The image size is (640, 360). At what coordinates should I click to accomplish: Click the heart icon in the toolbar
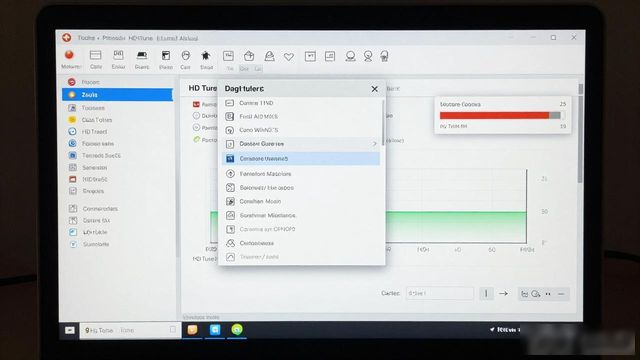[x=289, y=57]
